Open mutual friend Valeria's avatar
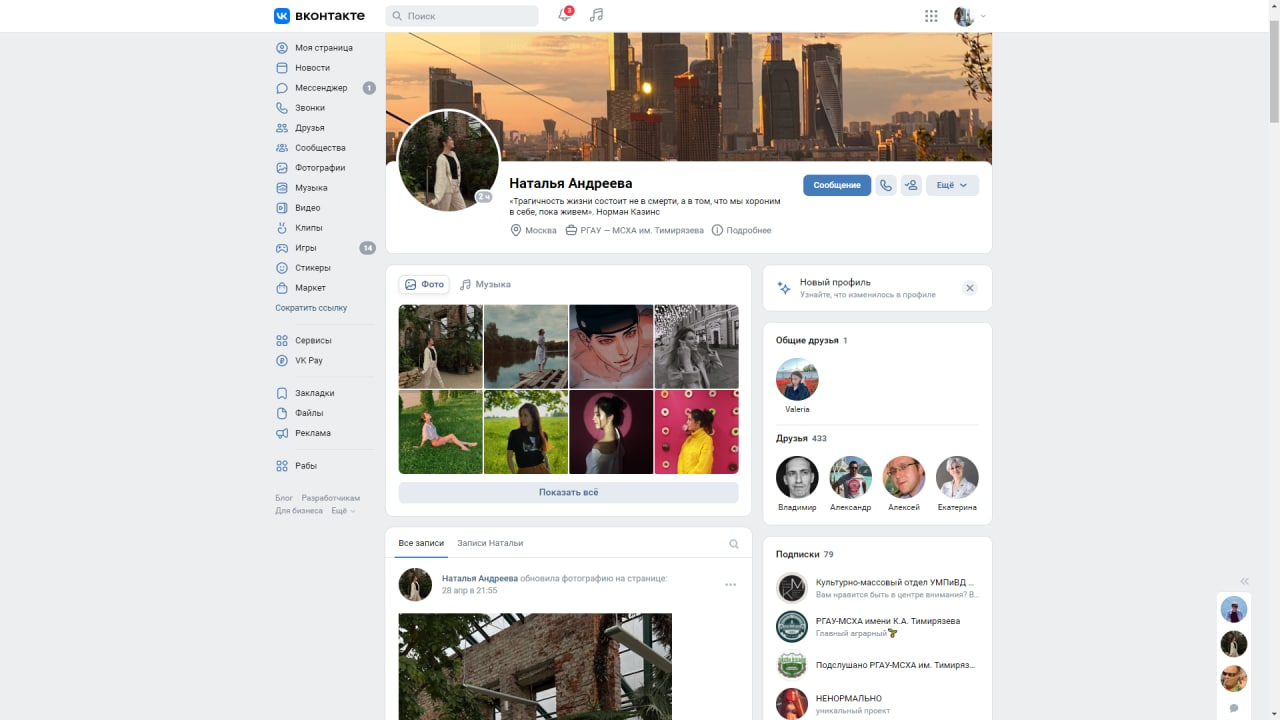This screenshot has width=1280, height=720. pos(797,380)
